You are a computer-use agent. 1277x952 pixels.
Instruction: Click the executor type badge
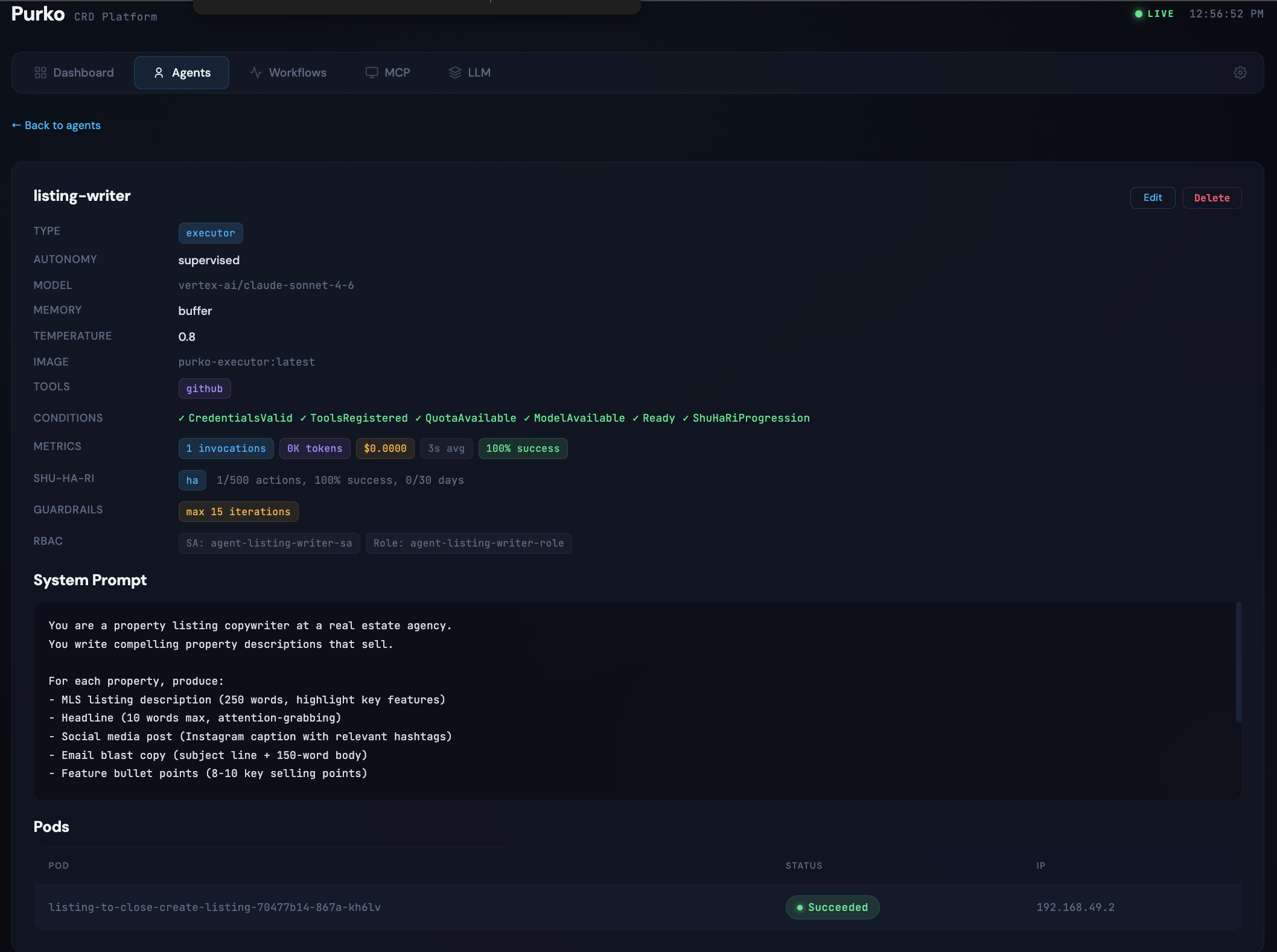(x=211, y=233)
